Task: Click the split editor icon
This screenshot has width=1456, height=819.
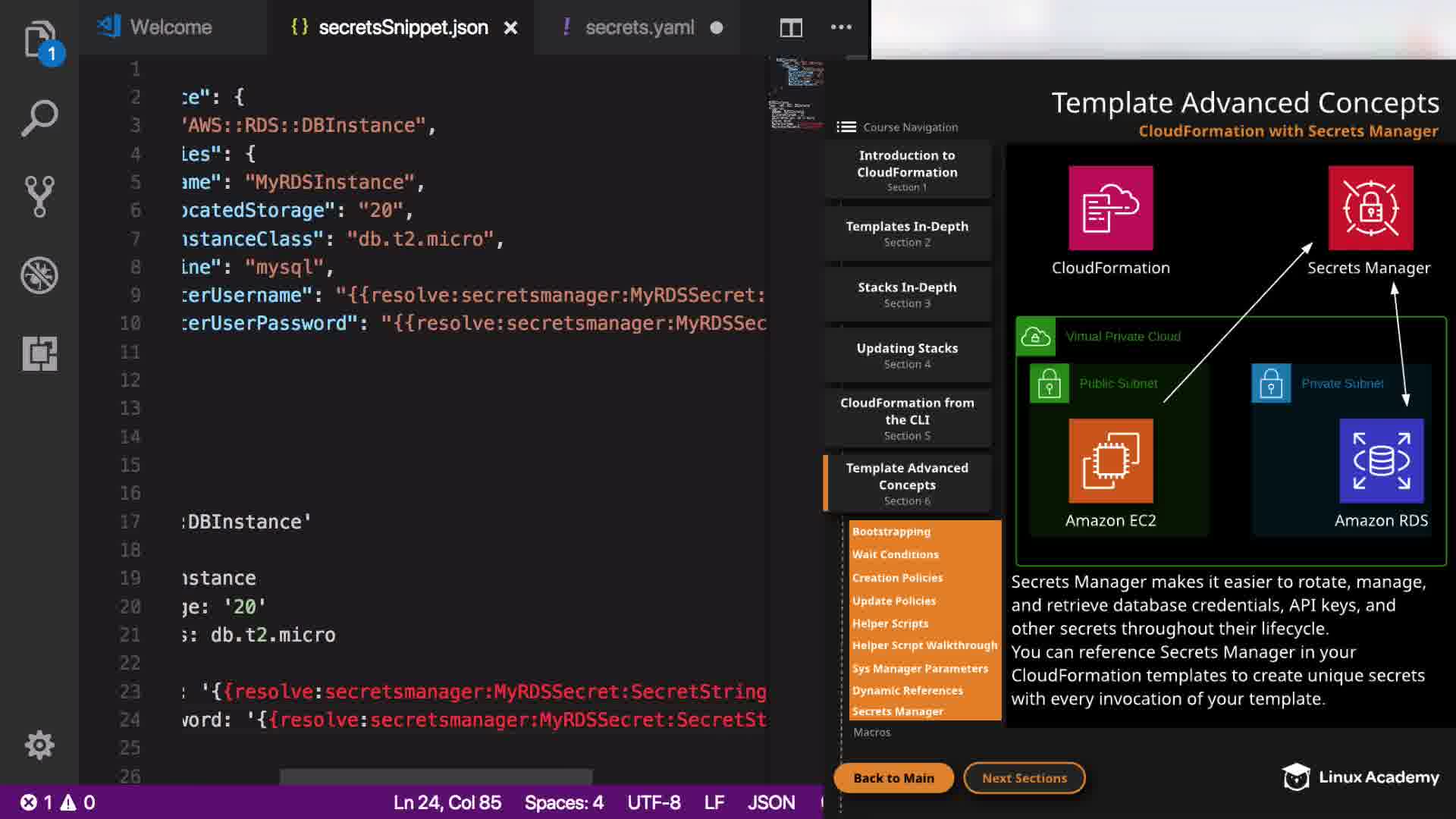Action: pyautogui.click(x=791, y=28)
